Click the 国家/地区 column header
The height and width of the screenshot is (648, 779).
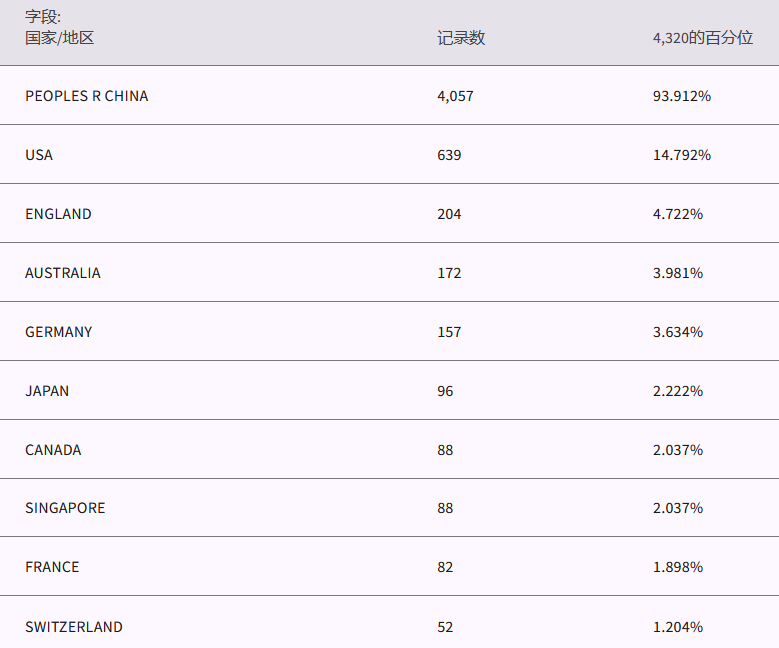[59, 38]
